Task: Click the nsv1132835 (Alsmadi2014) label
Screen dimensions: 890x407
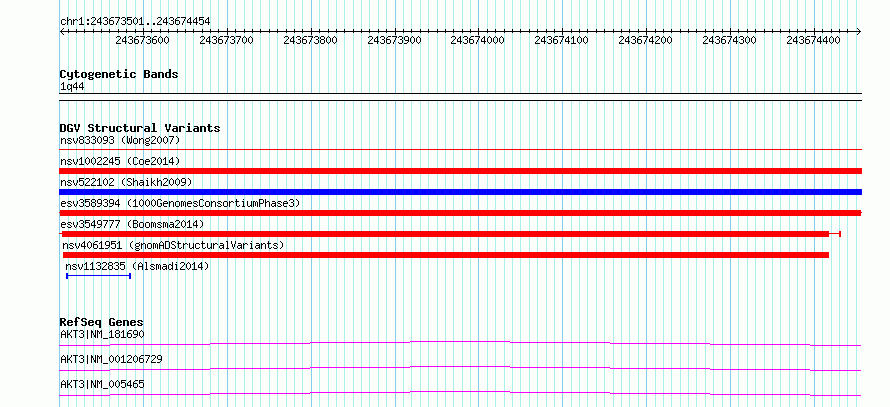Action: click(x=137, y=266)
